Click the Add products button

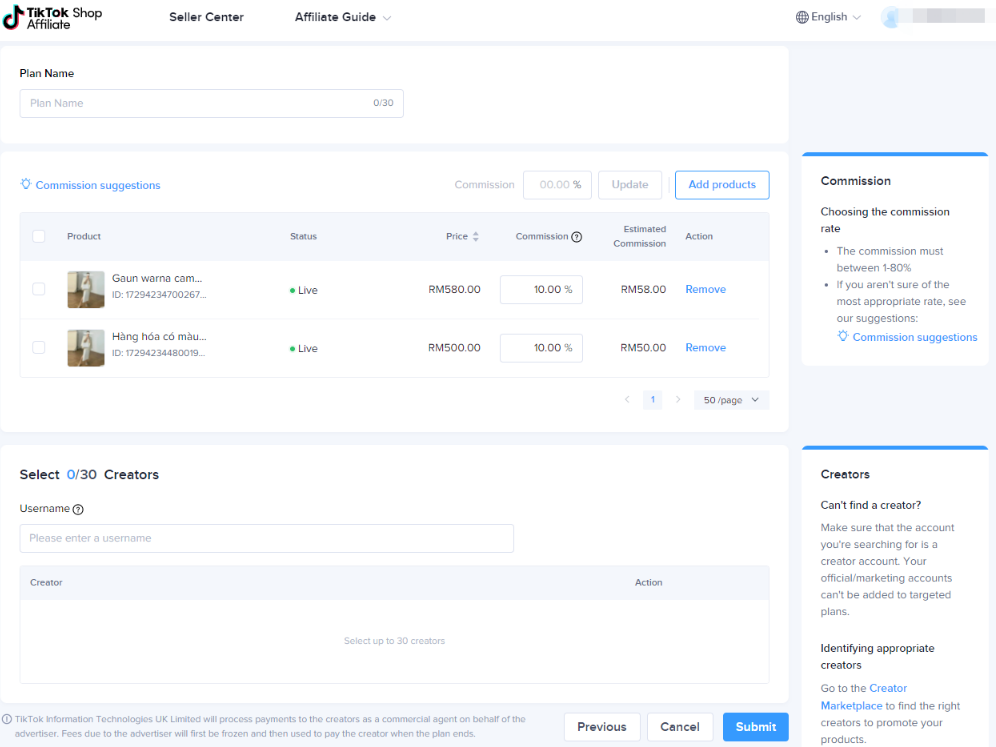tap(722, 185)
